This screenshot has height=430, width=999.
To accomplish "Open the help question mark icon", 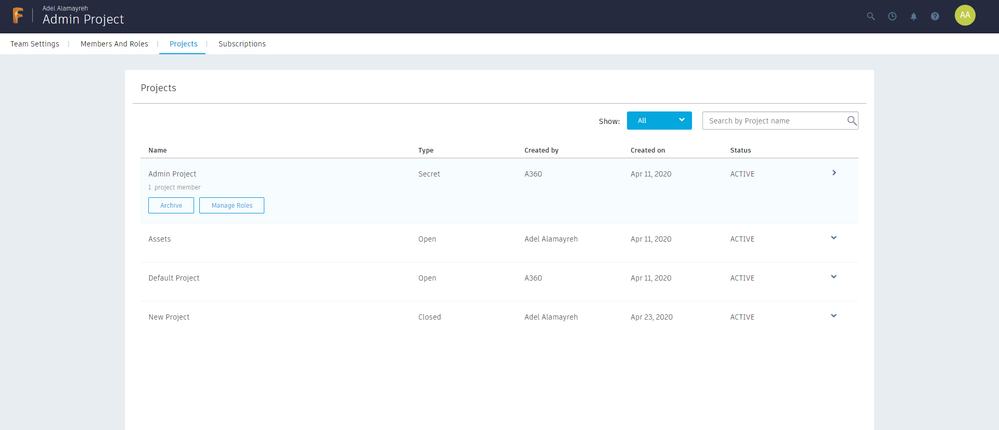I will coord(935,17).
